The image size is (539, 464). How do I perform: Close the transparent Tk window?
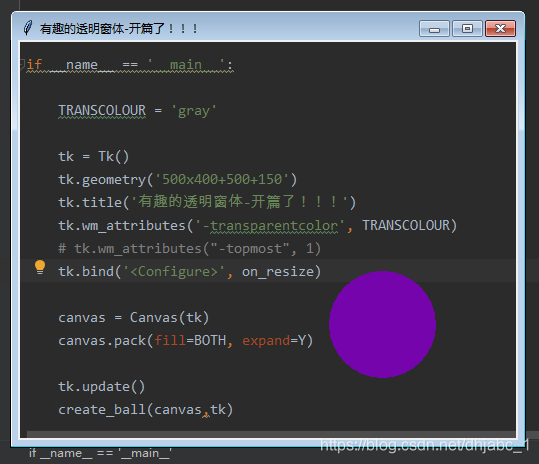click(500, 29)
